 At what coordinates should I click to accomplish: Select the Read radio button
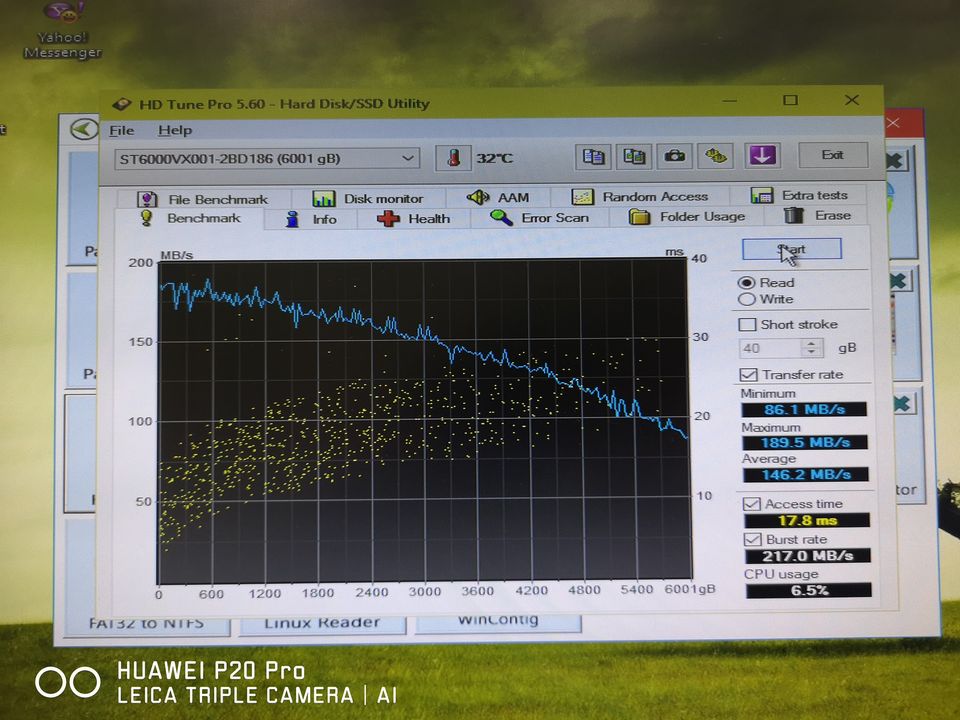746,283
